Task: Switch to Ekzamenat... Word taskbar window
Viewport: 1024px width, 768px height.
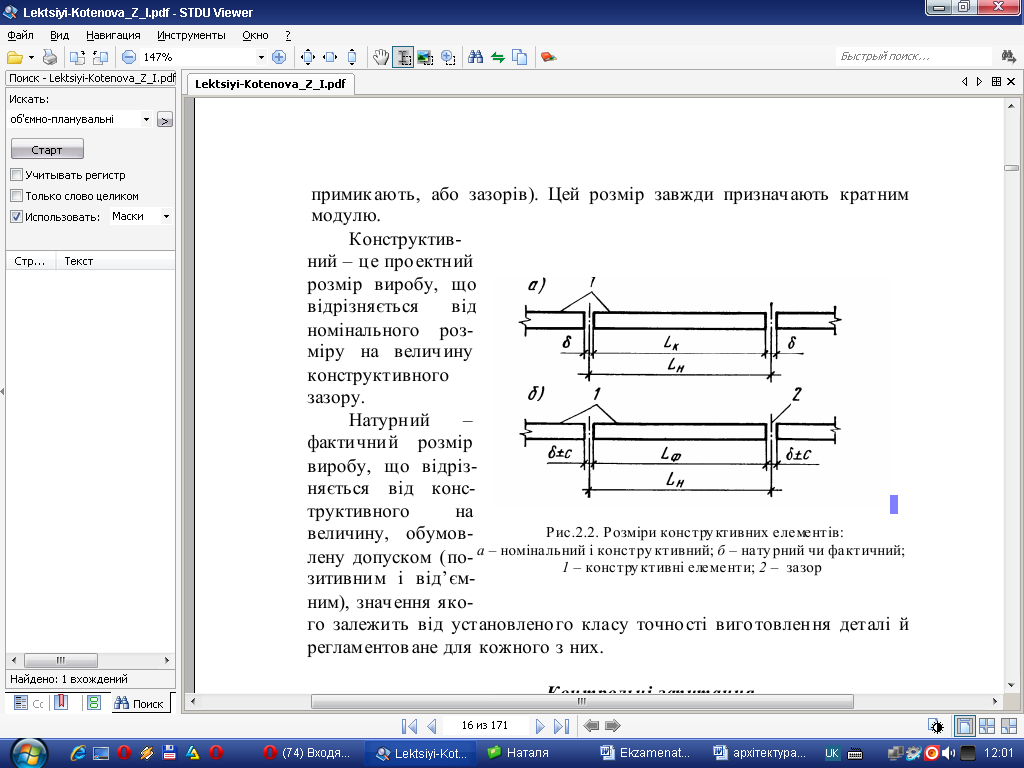Action: 647,753
